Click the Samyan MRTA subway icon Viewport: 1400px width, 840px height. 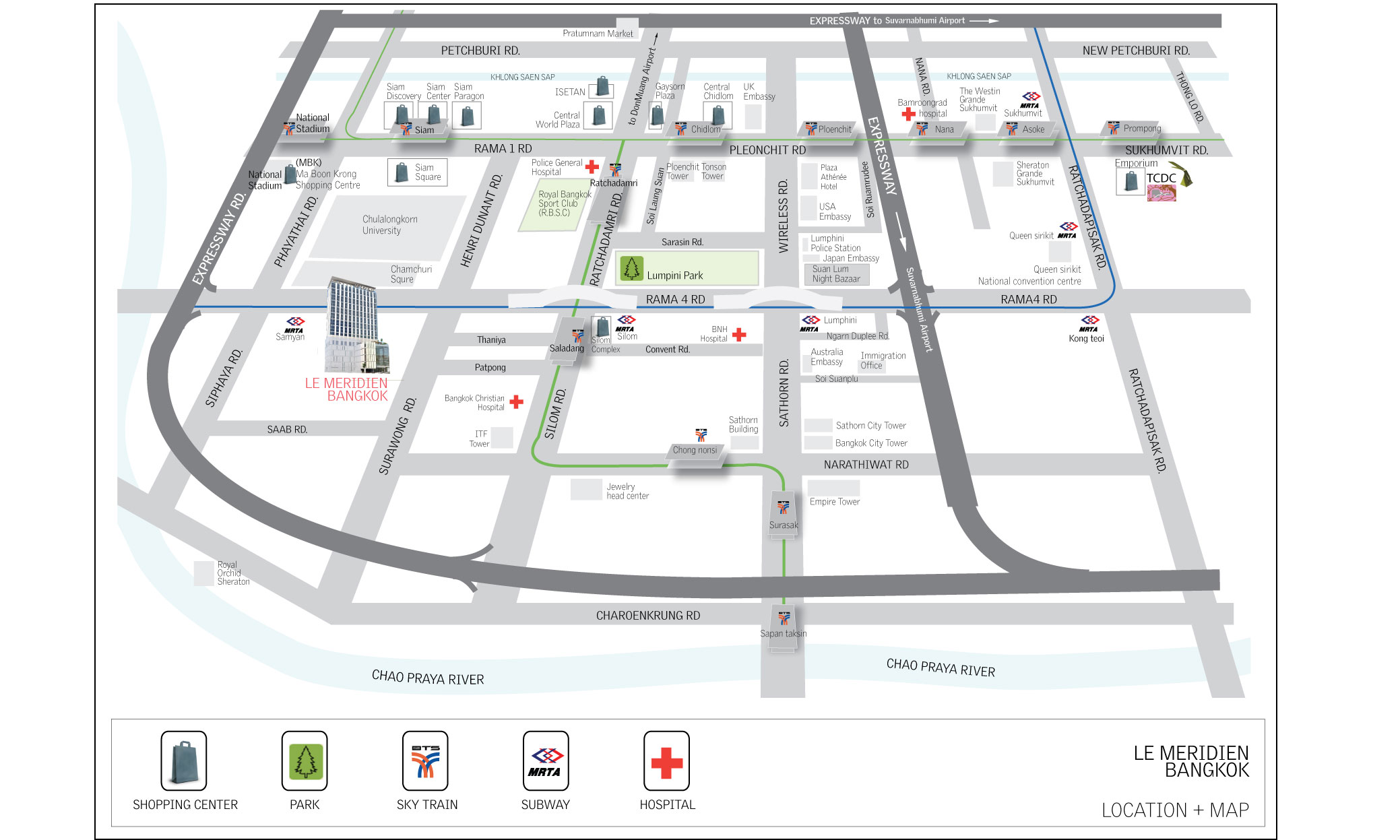coord(295,324)
